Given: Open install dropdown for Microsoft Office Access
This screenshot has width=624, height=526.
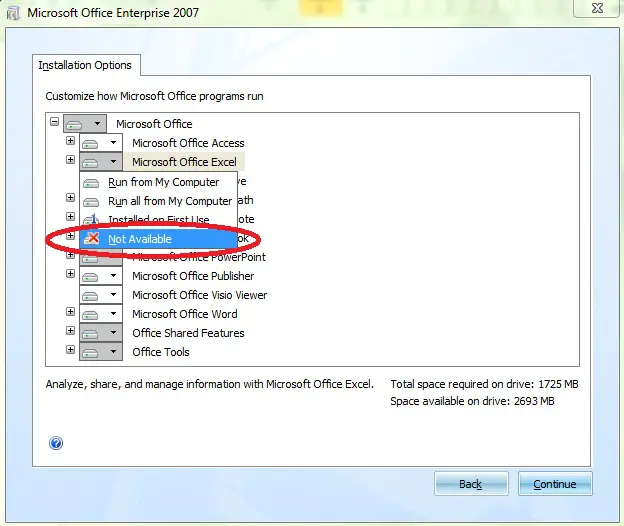Looking at the screenshot, I should coord(101,143).
